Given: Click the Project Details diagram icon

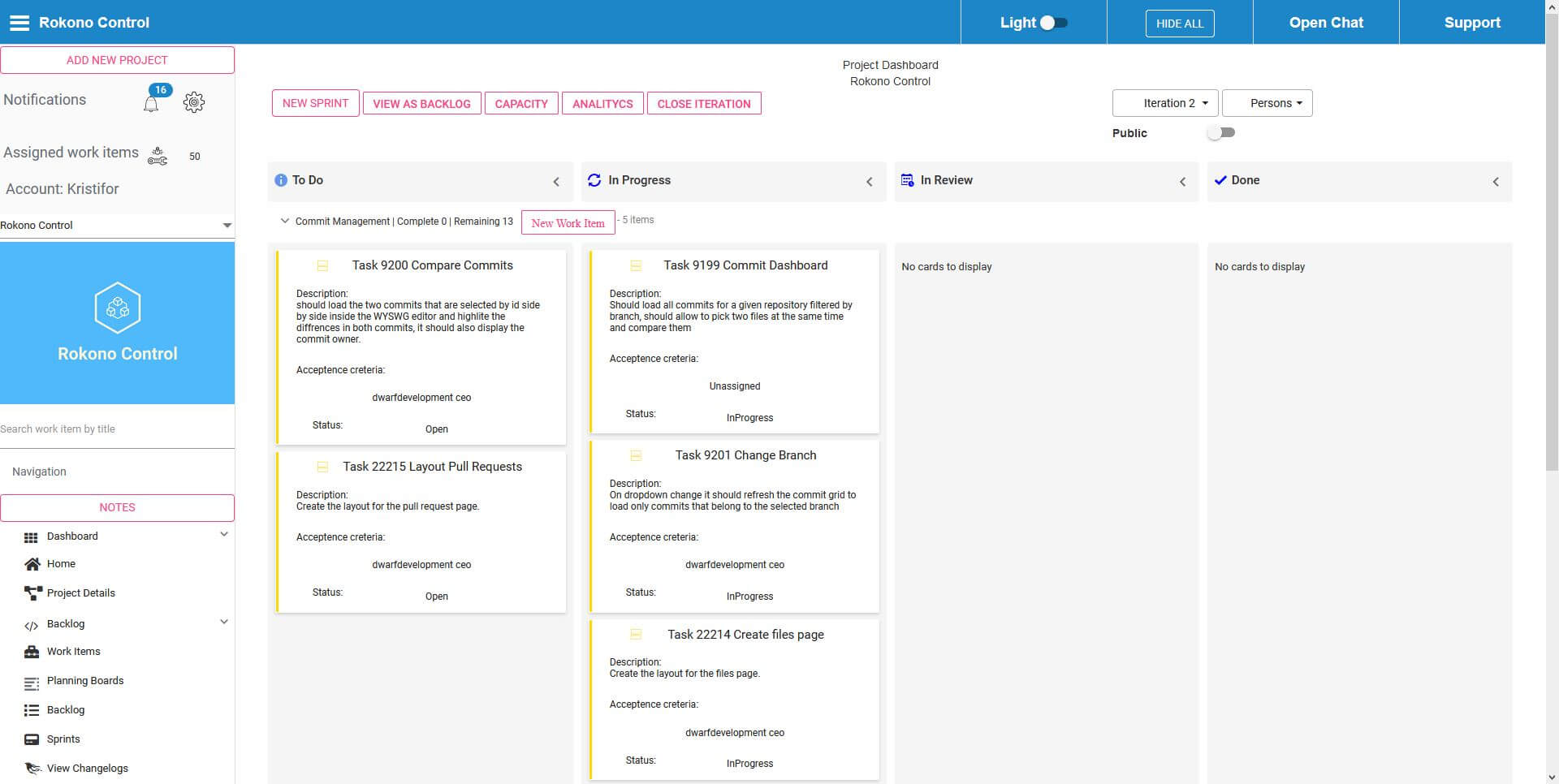Looking at the screenshot, I should (32, 593).
